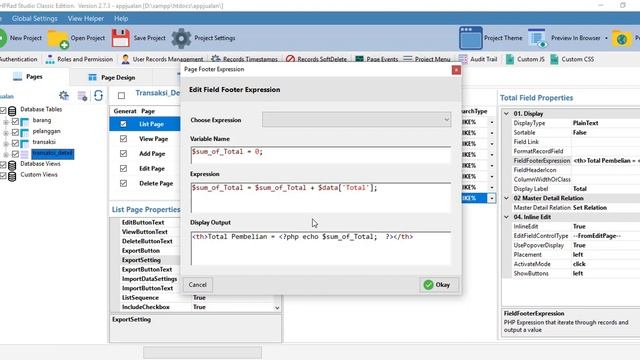Click the Set Relation property value
This screenshot has width=640, height=360.
coord(590,207)
